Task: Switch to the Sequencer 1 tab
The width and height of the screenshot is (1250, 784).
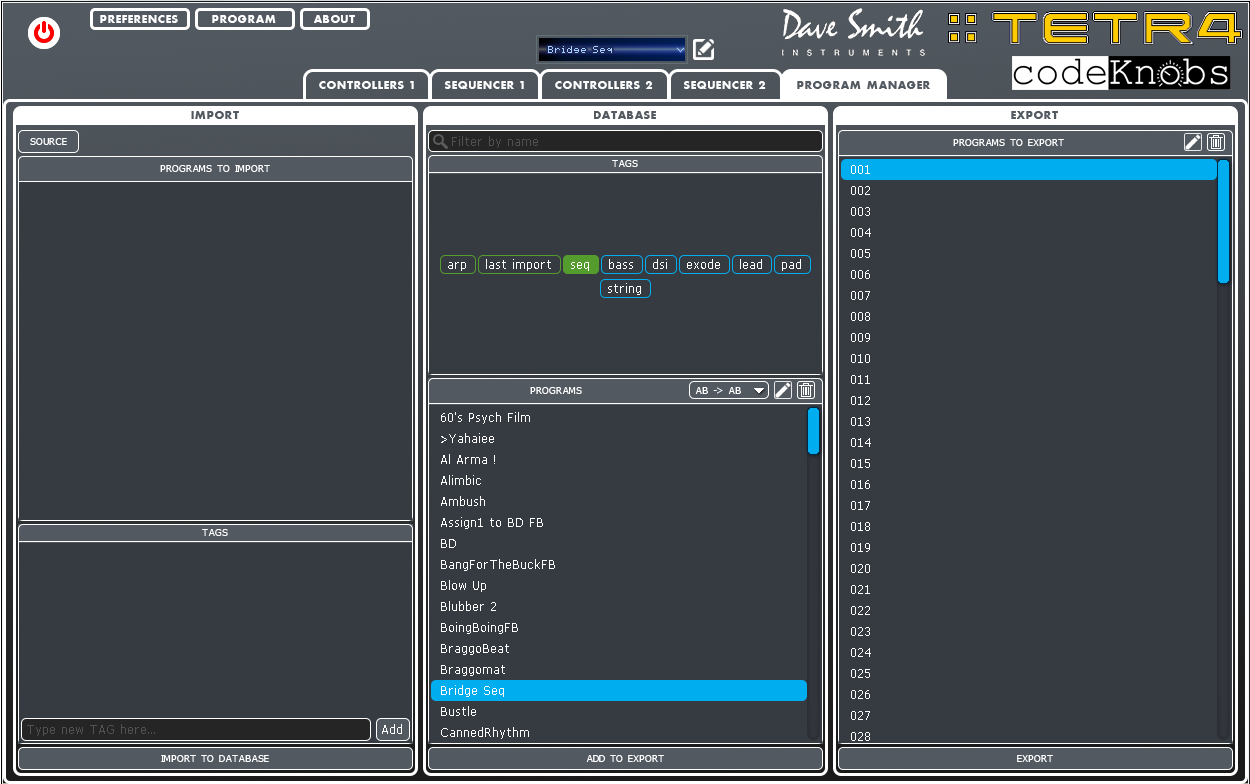Action: tap(485, 85)
